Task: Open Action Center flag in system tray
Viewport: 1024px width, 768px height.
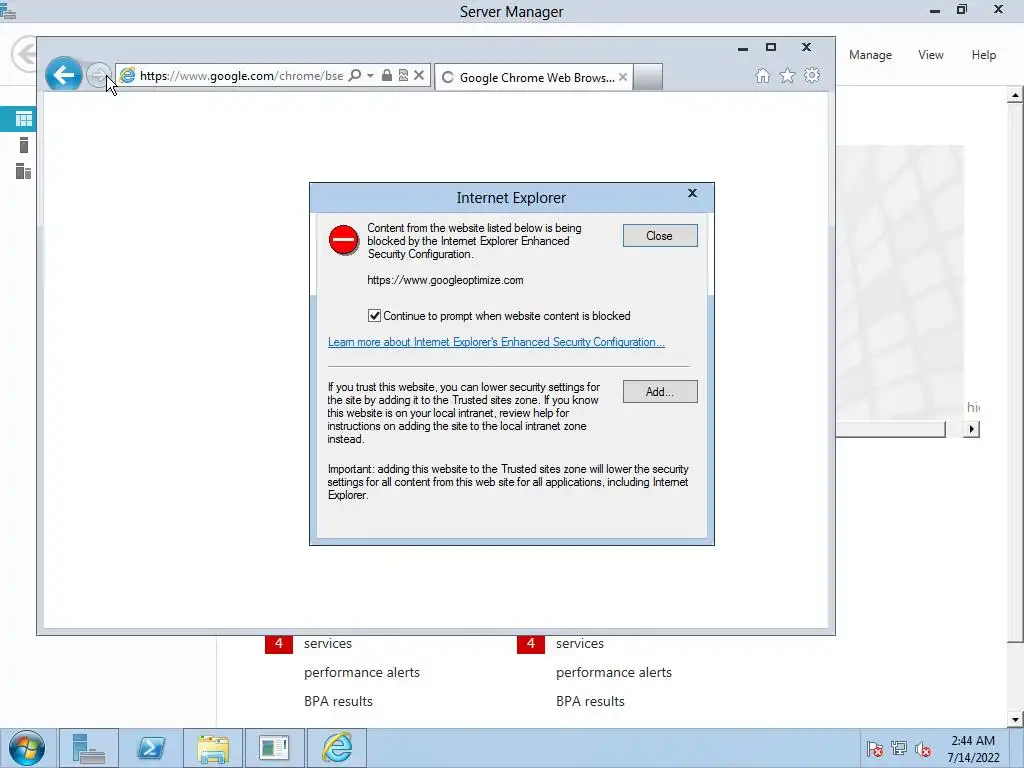Action: pyautogui.click(x=875, y=749)
